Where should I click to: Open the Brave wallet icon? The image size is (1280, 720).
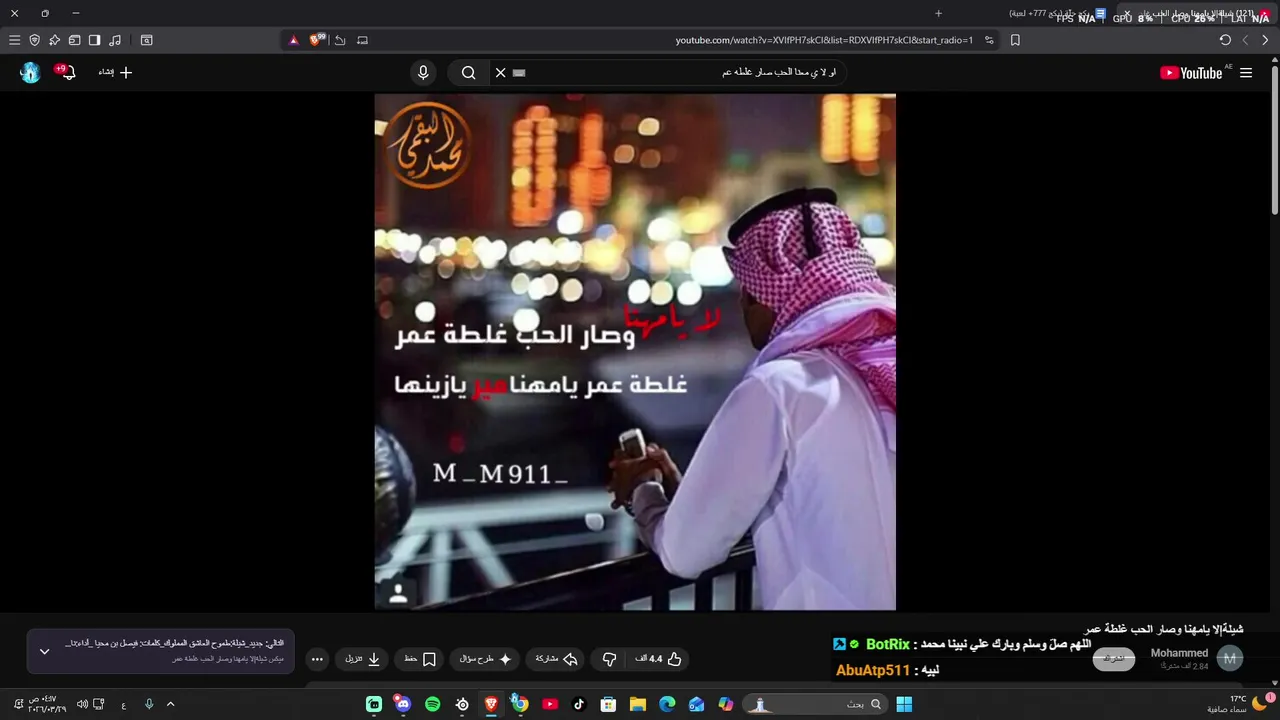74,40
